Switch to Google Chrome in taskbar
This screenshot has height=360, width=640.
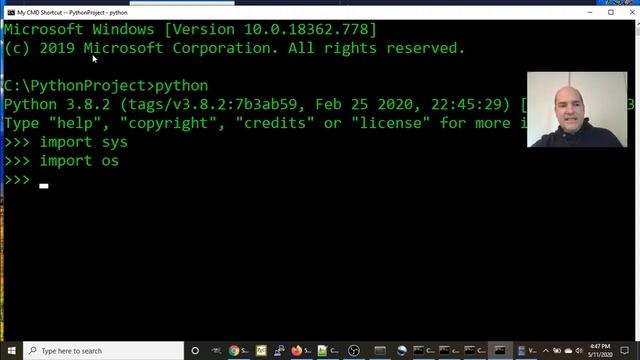238,351
